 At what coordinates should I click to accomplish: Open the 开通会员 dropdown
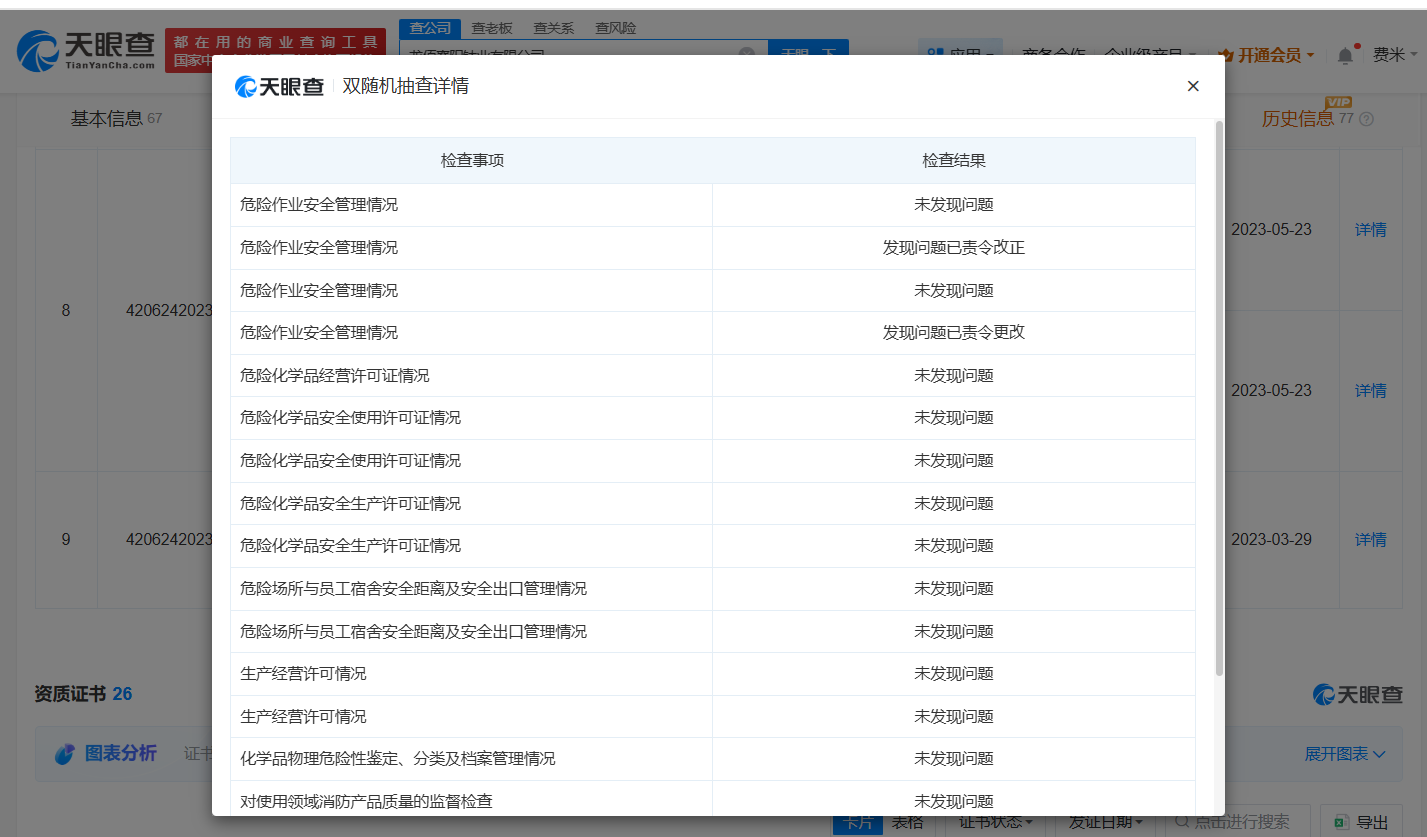(x=1266, y=55)
